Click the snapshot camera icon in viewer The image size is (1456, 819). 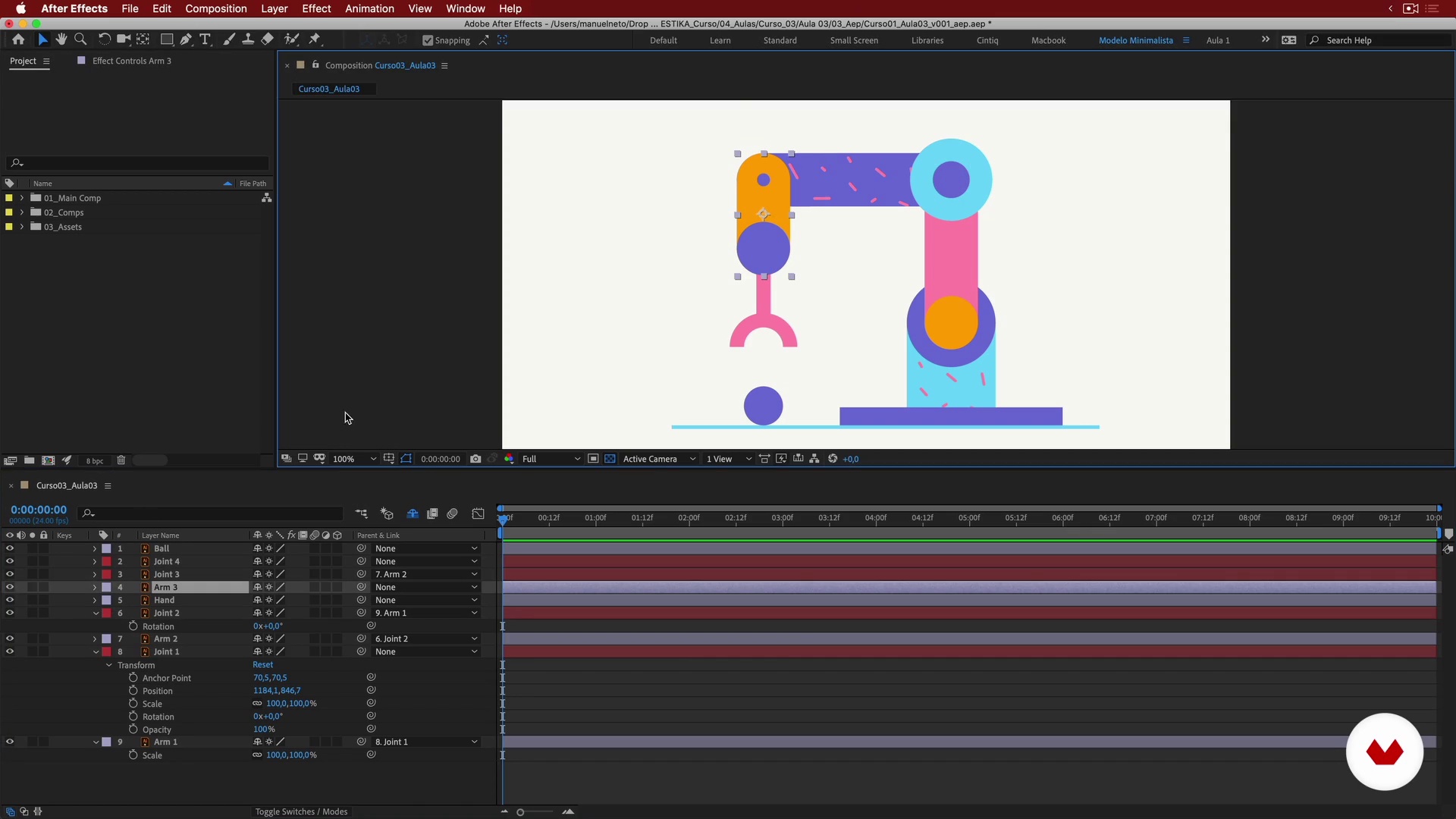[475, 459]
